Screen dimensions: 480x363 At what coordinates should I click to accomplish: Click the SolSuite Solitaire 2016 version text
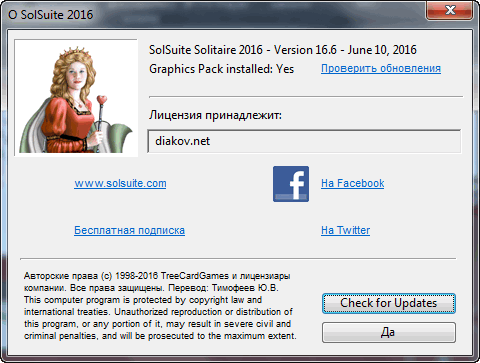tap(283, 50)
